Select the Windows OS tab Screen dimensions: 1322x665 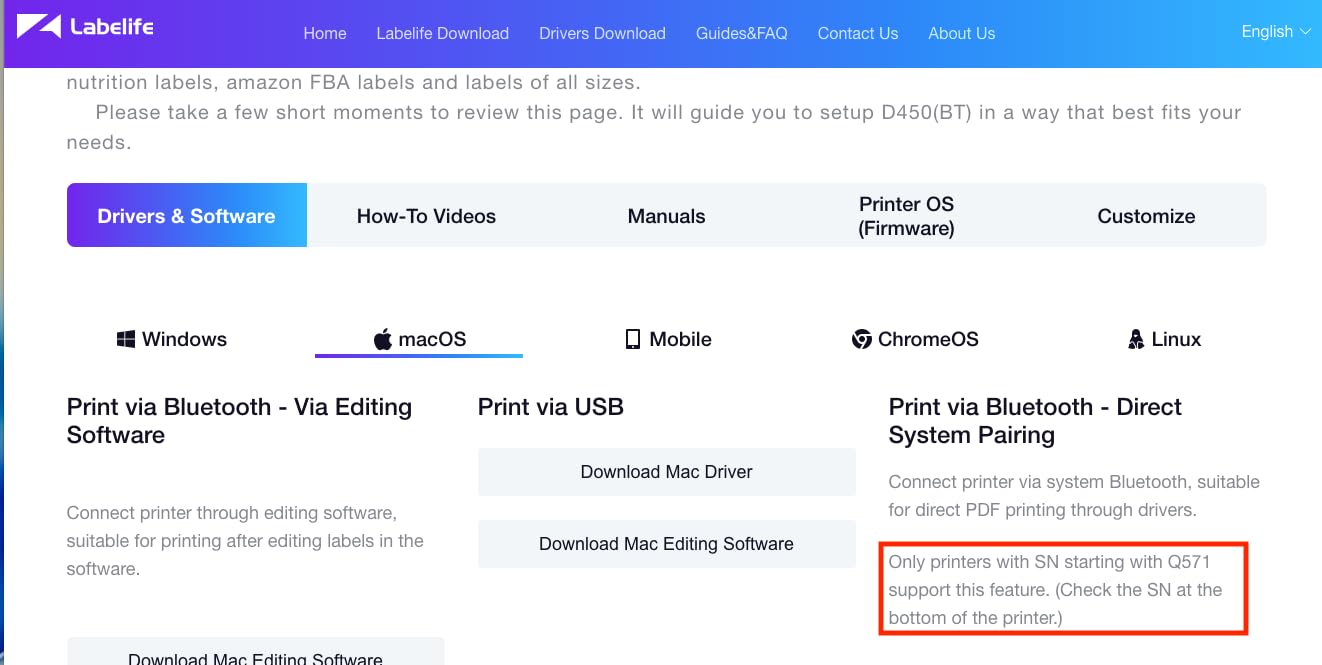point(171,339)
